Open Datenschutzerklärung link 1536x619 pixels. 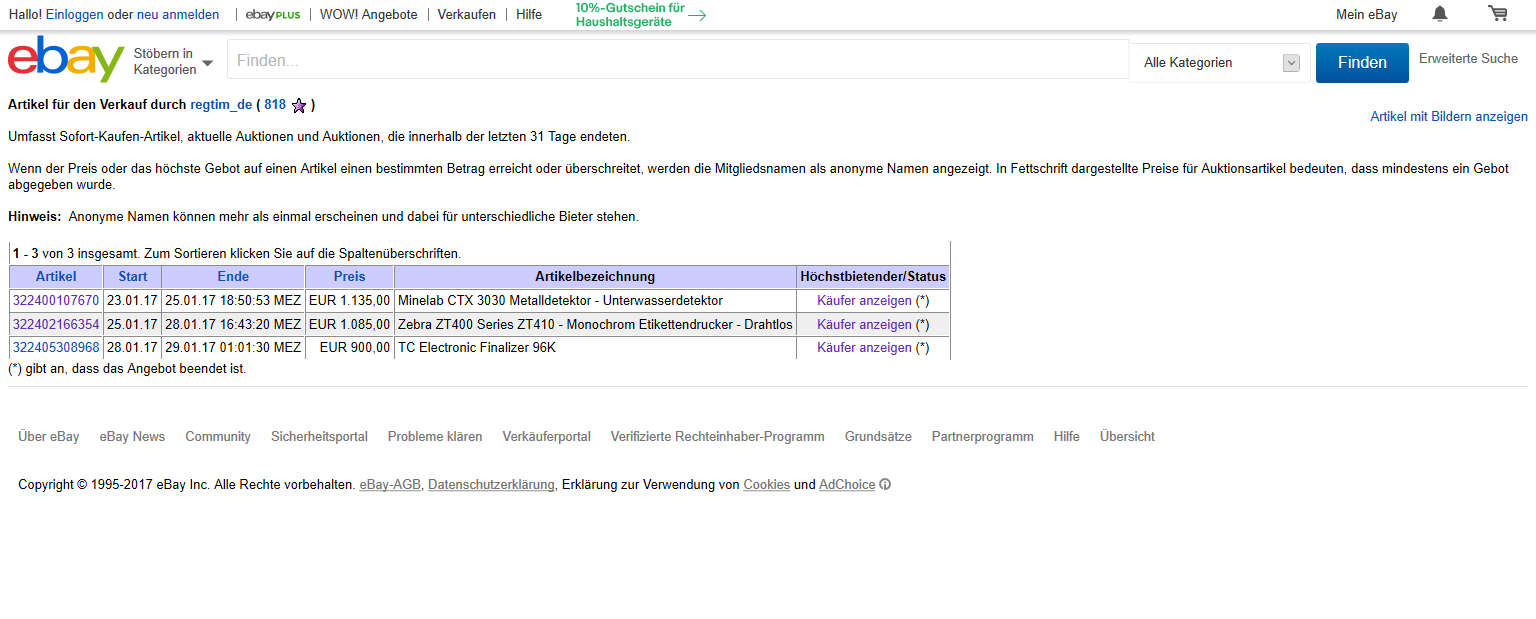tap(491, 485)
